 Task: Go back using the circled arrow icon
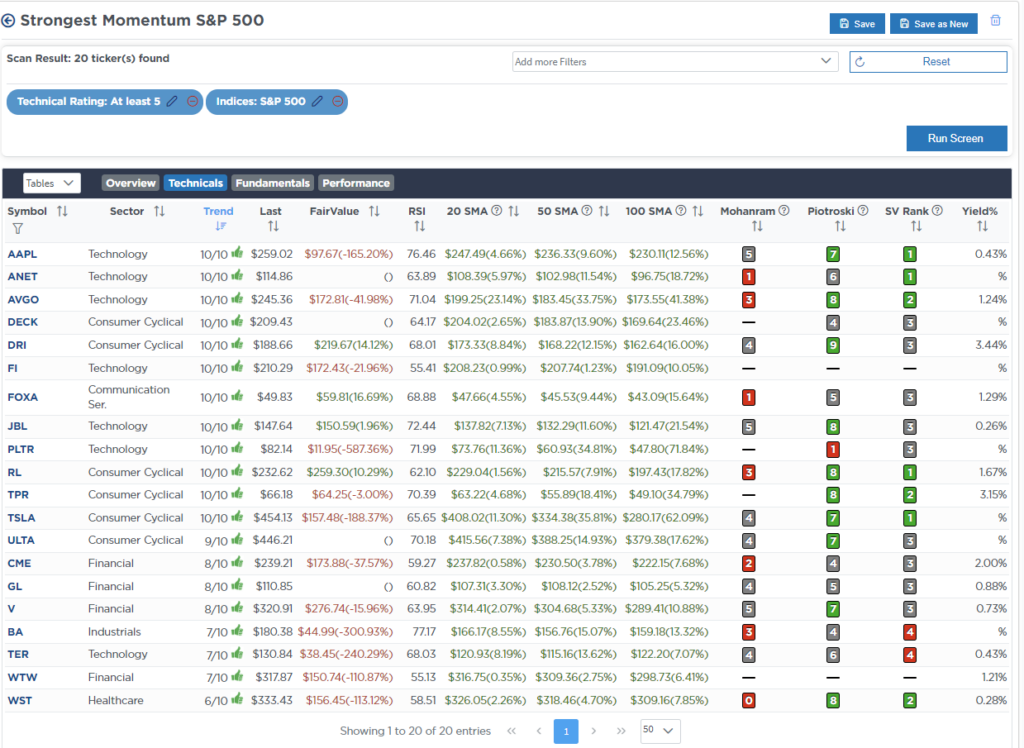coord(8,21)
